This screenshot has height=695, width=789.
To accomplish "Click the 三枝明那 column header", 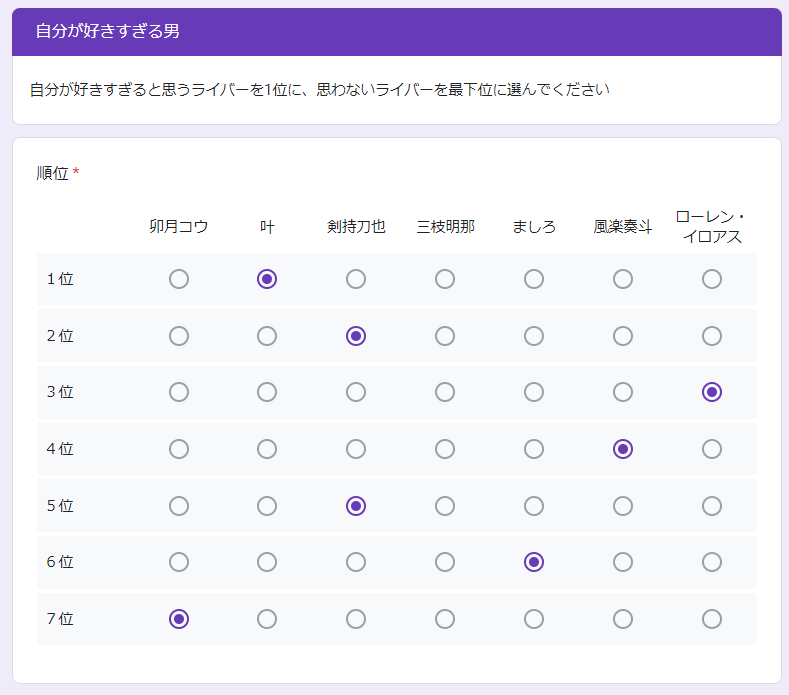I will (445, 226).
